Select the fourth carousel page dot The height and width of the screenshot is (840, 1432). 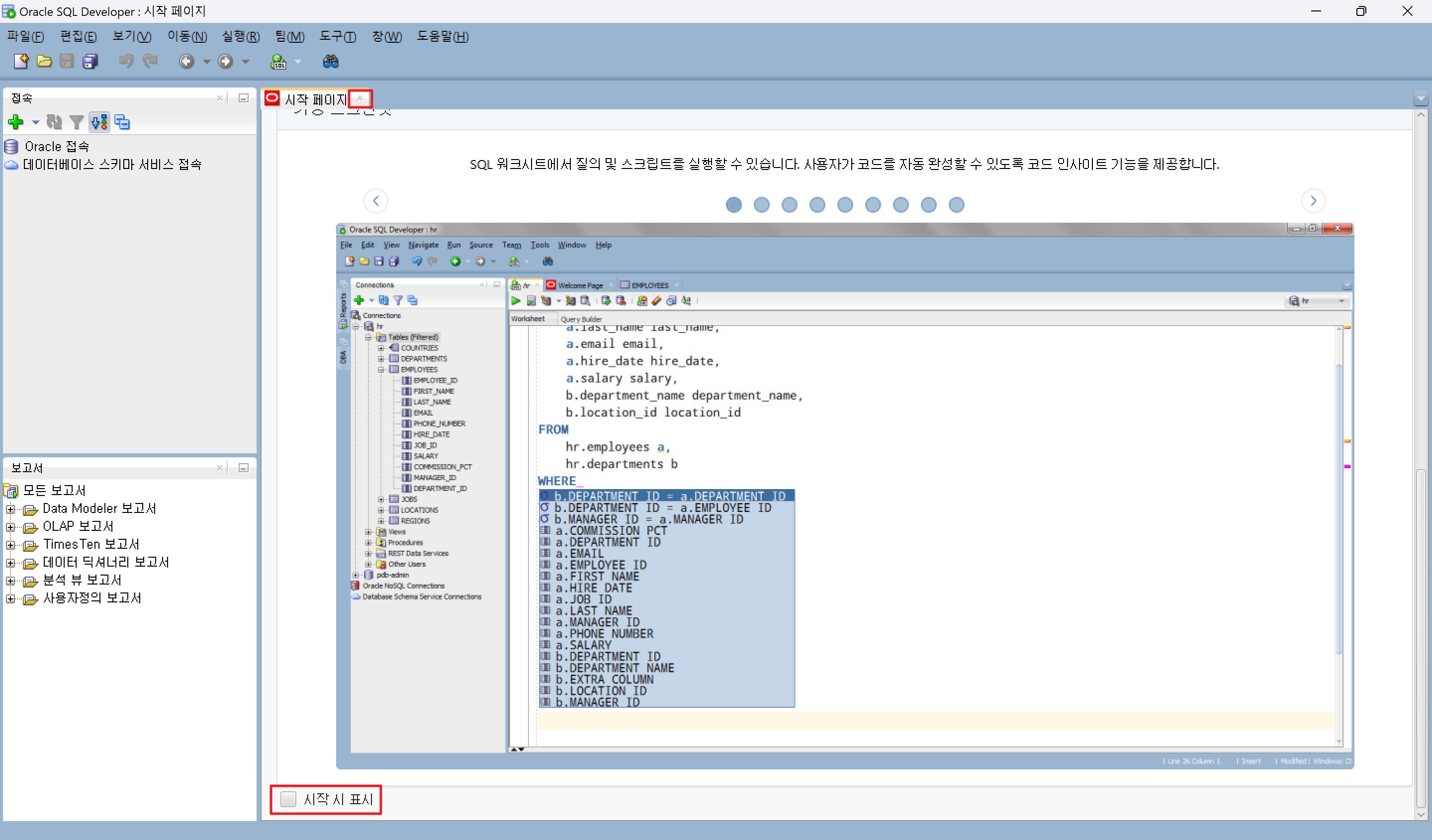[817, 204]
